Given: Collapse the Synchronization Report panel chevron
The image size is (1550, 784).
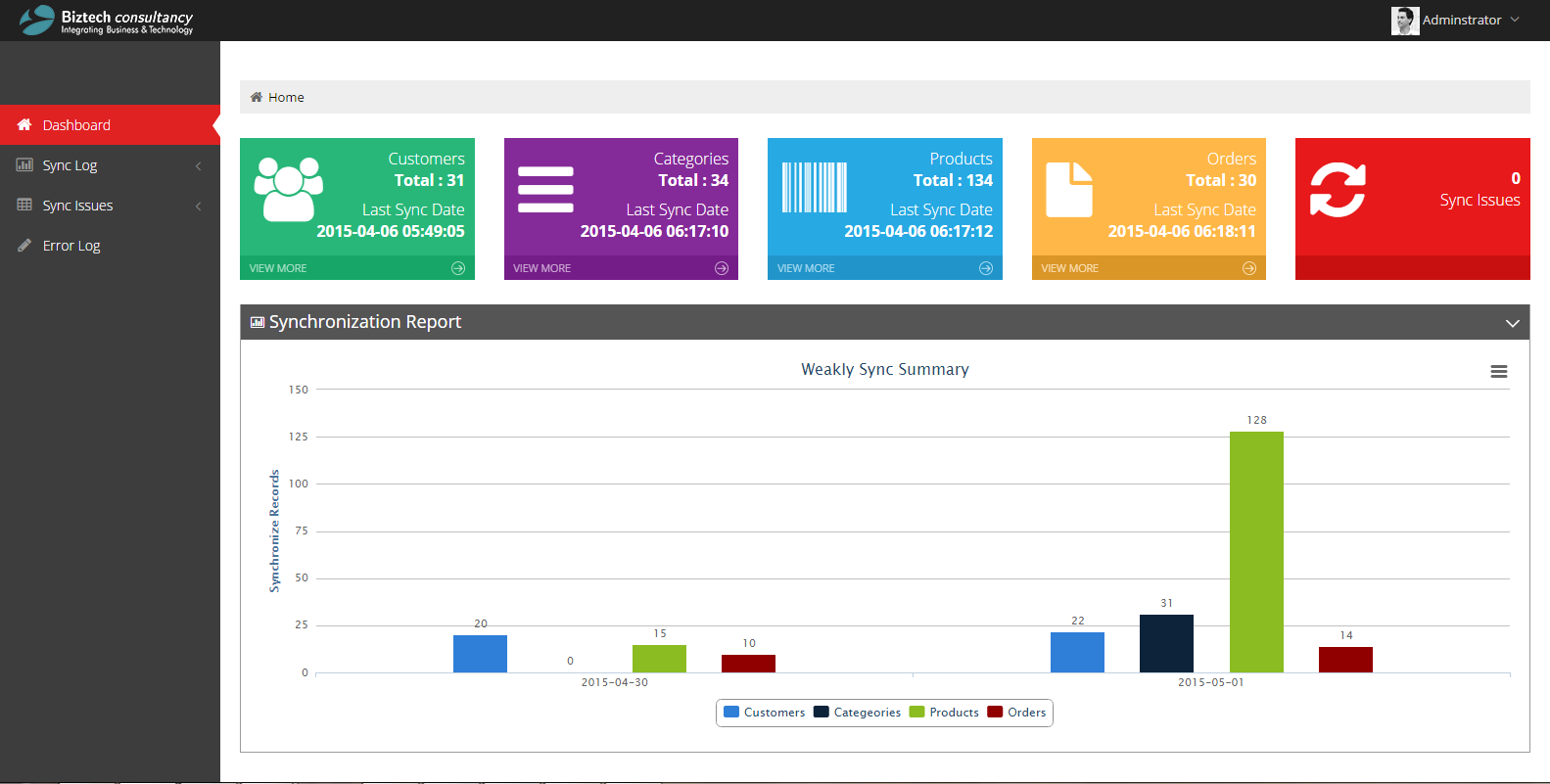Looking at the screenshot, I should [x=1513, y=323].
